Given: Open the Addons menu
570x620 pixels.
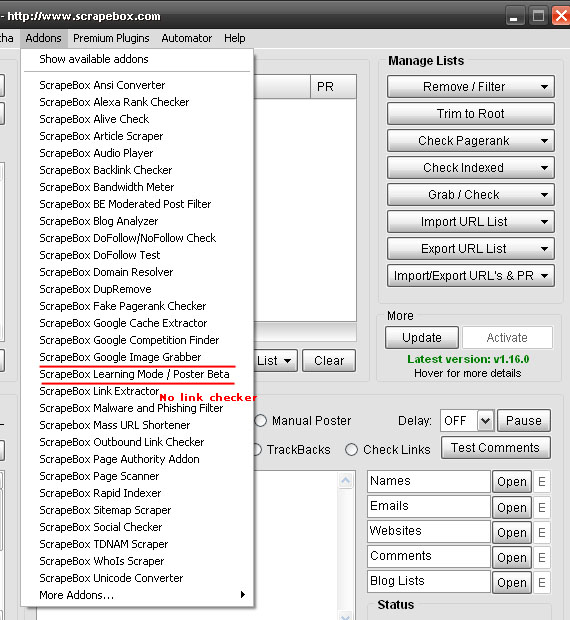Looking at the screenshot, I should pyautogui.click(x=43, y=38).
